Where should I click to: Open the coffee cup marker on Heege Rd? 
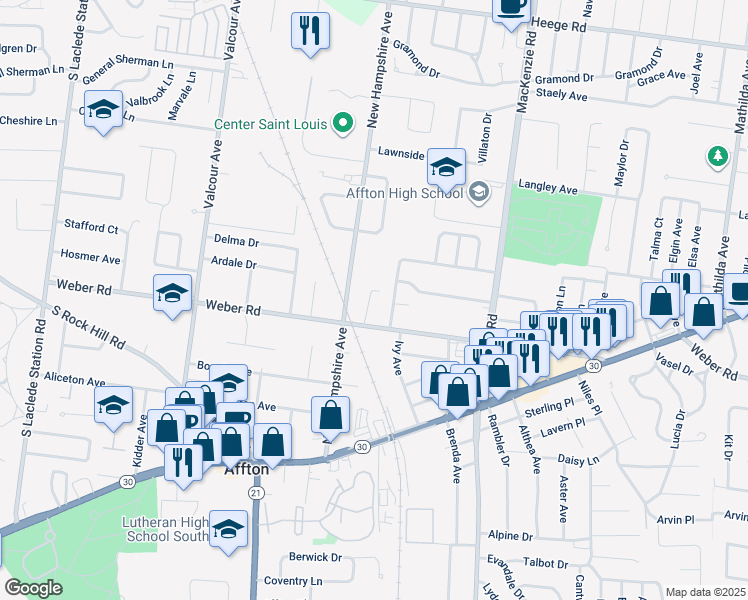point(511,11)
